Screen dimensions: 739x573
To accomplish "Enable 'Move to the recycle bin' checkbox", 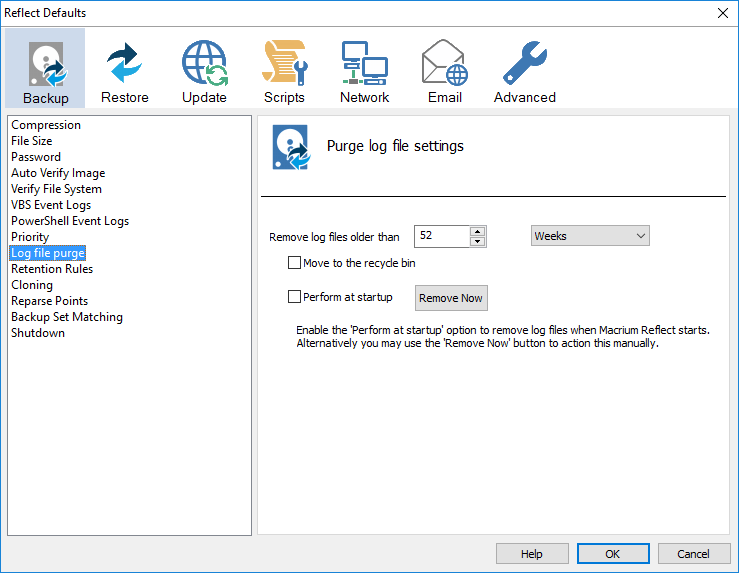I will coord(294,264).
